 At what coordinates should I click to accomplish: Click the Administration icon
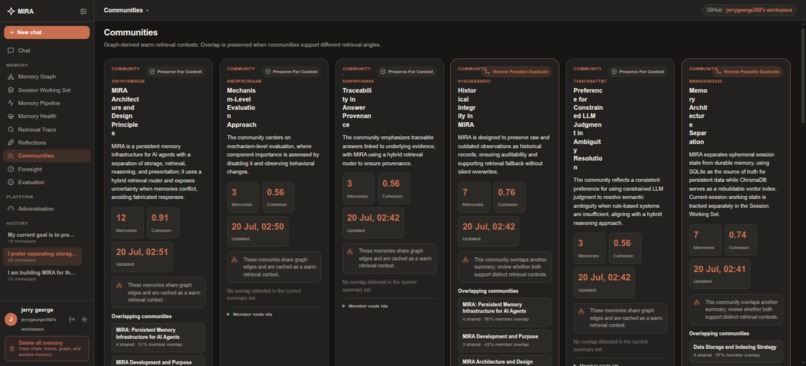tap(11, 209)
